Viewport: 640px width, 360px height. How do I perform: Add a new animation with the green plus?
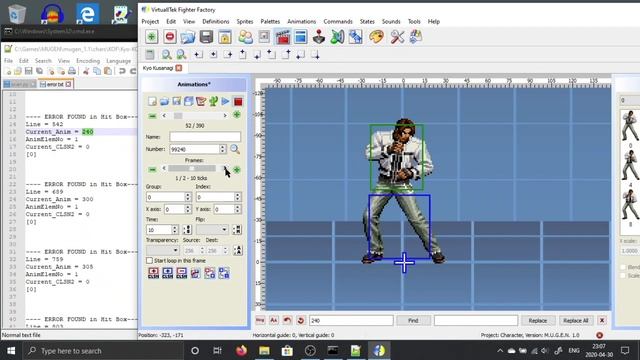237,116
